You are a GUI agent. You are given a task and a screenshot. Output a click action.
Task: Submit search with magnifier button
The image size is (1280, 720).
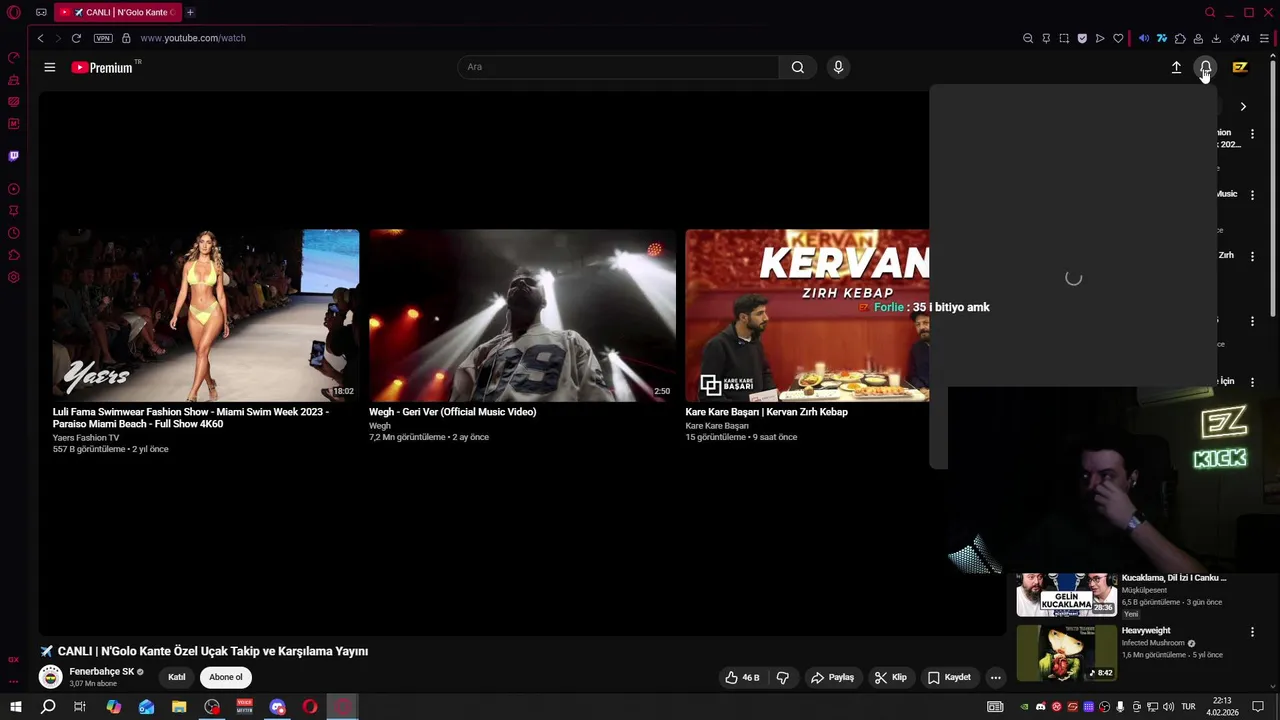click(797, 67)
